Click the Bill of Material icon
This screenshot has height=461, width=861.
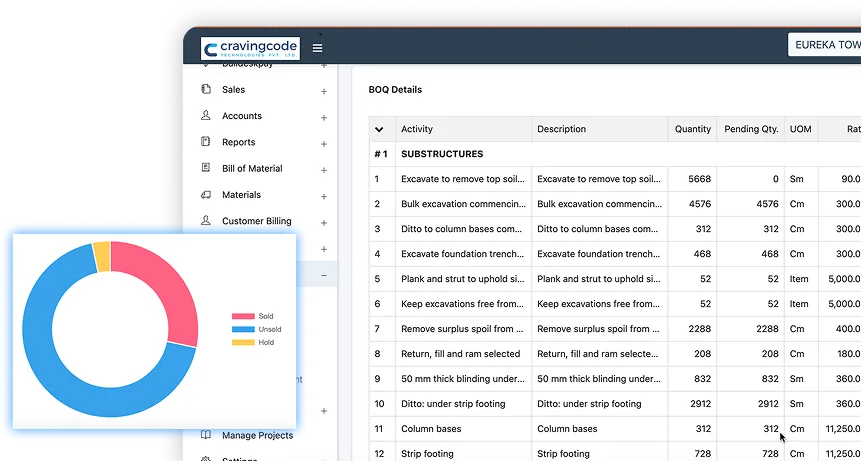206,168
